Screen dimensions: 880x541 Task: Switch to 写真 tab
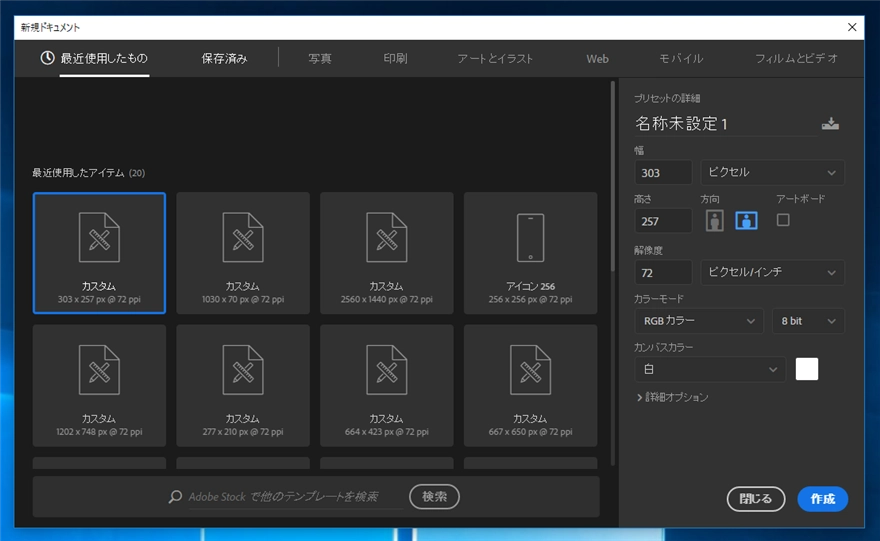tap(320, 58)
